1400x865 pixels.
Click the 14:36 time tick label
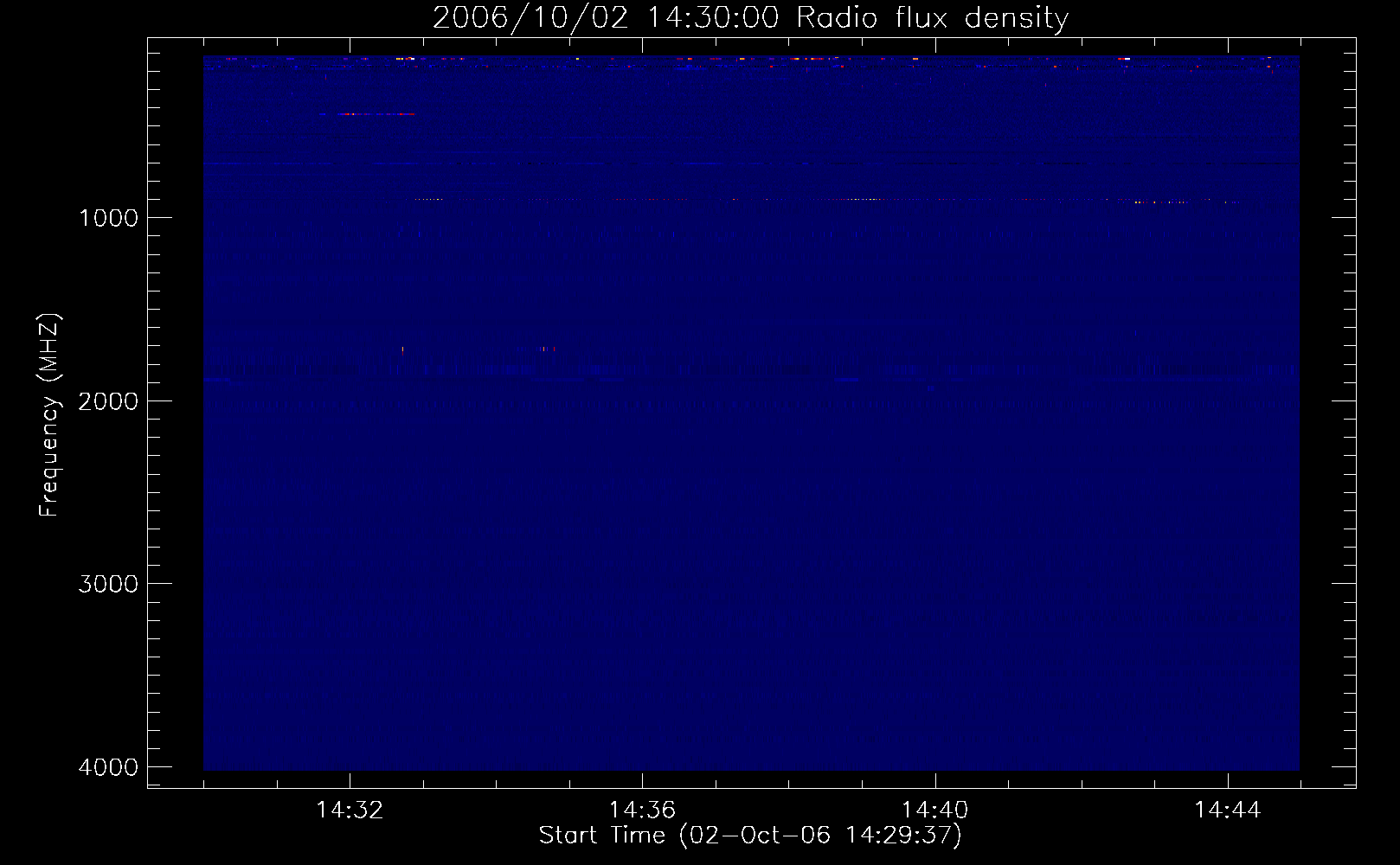642,811
